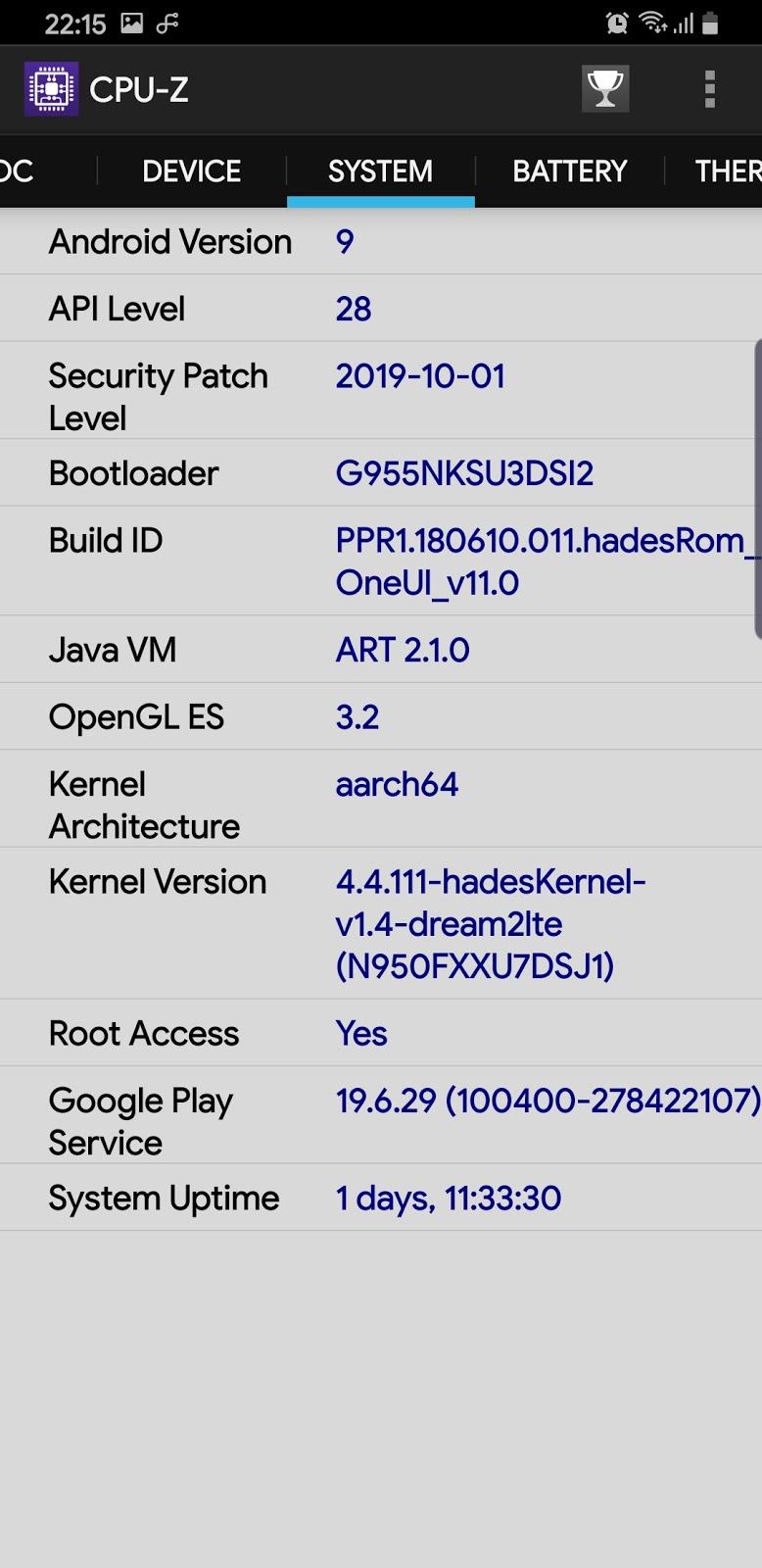Tap the Bootloader label
This screenshot has height=1568, width=762.
pos(133,474)
